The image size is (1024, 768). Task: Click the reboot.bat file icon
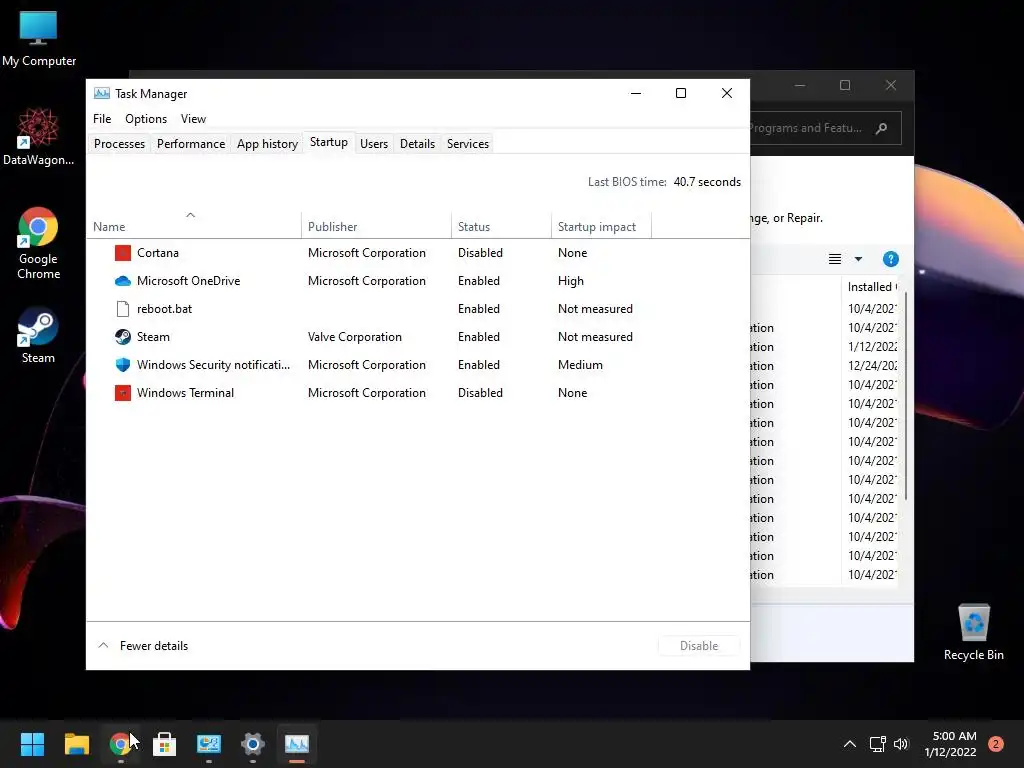tap(123, 309)
